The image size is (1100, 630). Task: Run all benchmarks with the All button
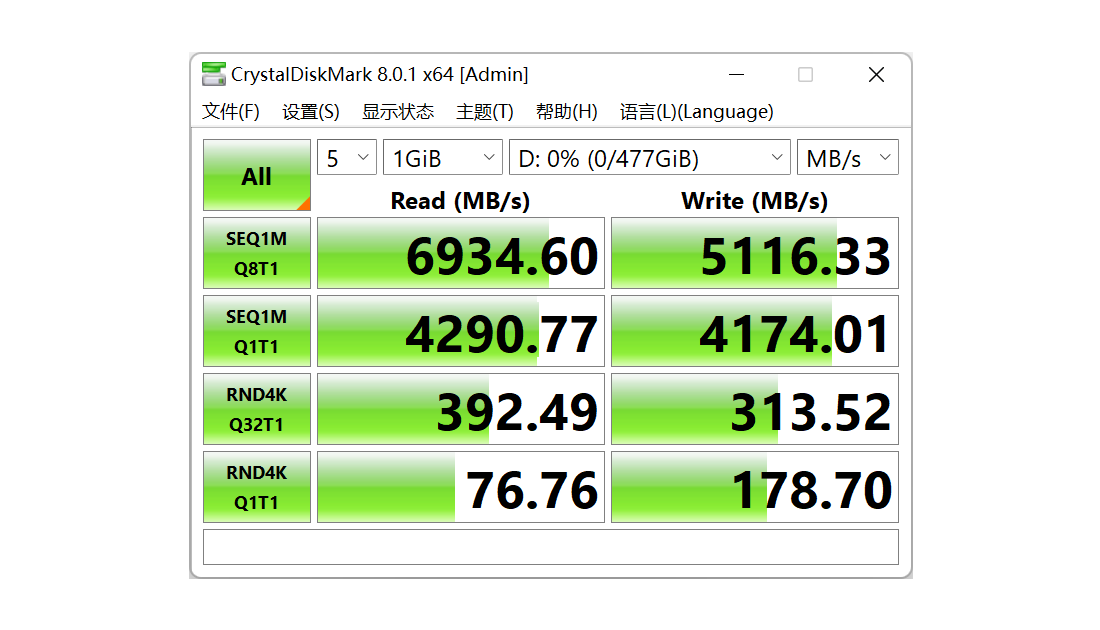pos(257,175)
